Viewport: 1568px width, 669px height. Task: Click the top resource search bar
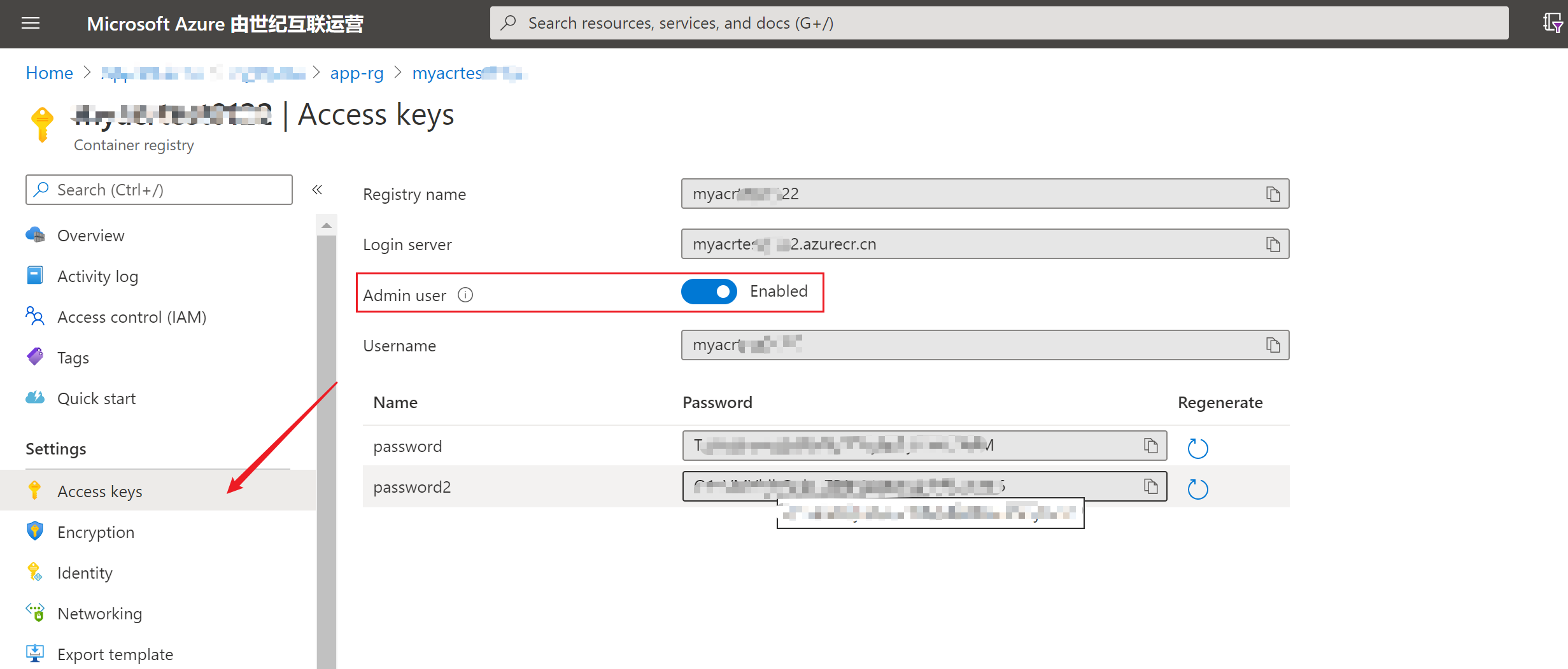tap(998, 24)
